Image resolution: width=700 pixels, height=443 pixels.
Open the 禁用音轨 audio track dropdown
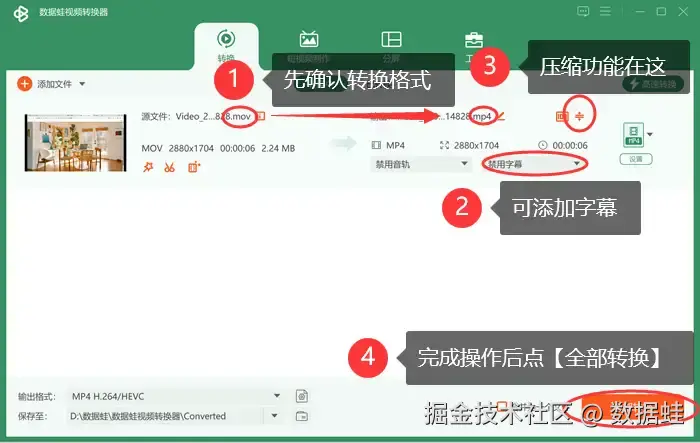420,164
